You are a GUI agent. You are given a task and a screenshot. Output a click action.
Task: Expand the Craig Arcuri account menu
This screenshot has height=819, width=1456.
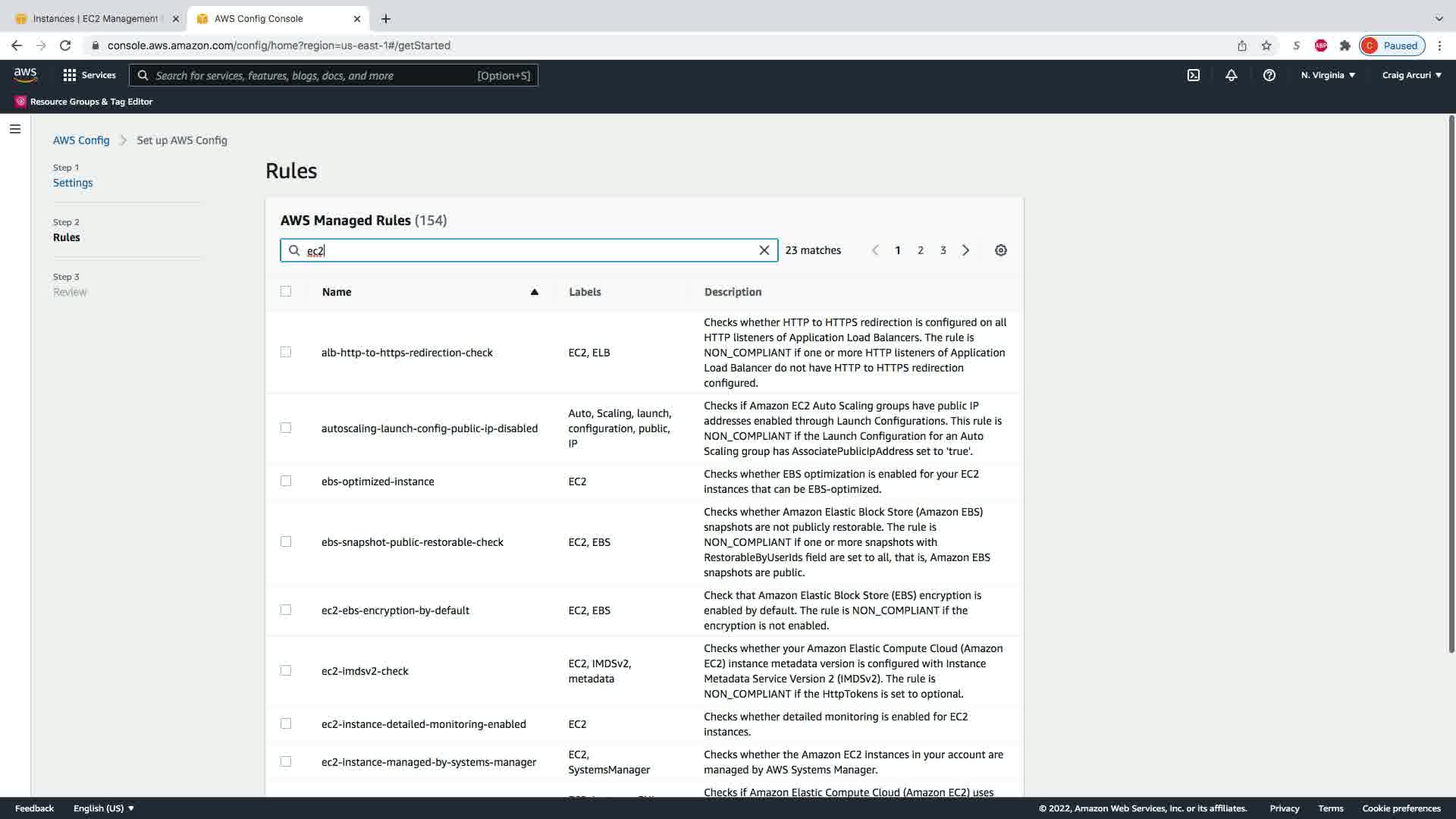tap(1411, 75)
